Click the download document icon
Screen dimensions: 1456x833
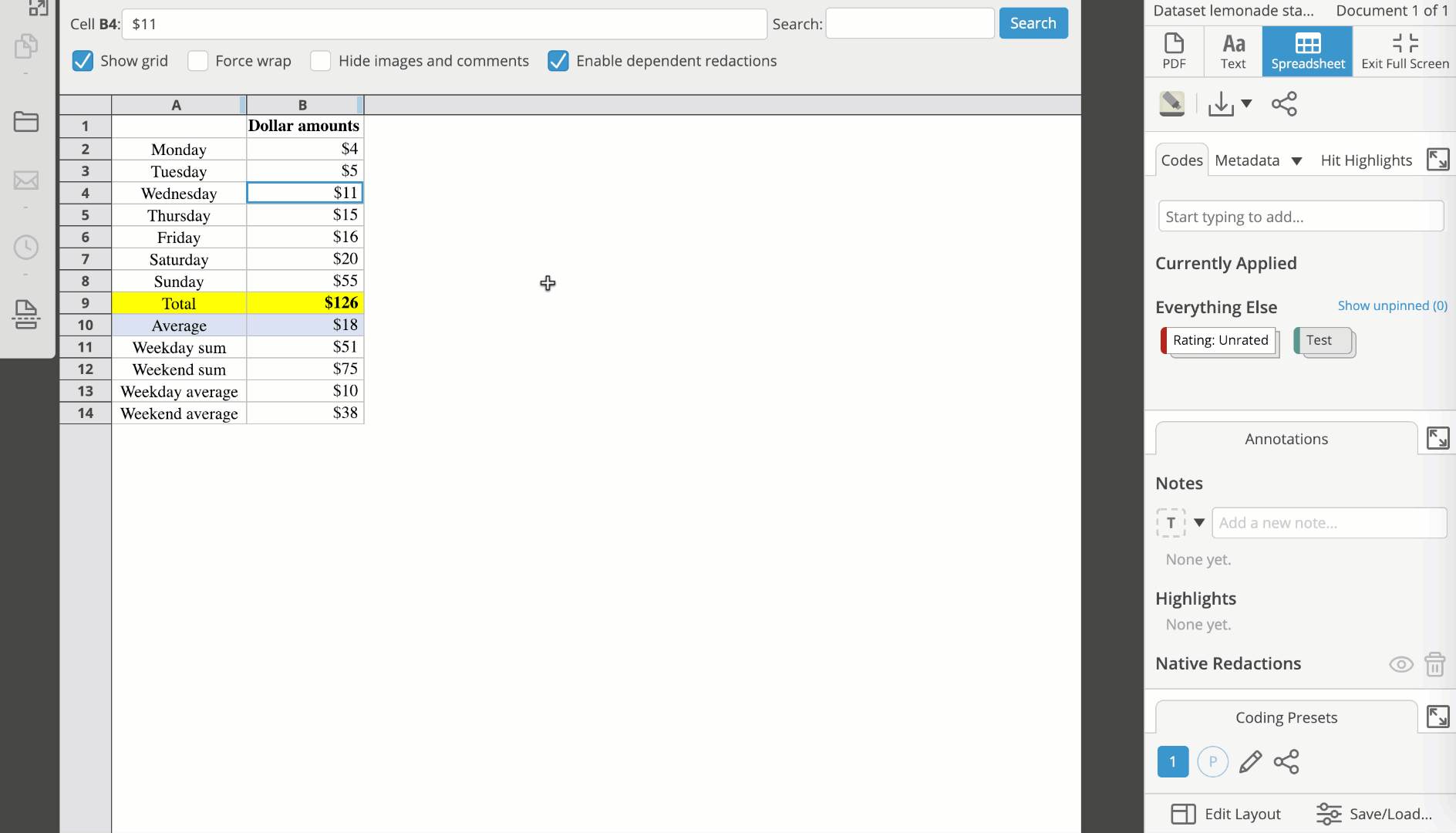[x=1221, y=103]
